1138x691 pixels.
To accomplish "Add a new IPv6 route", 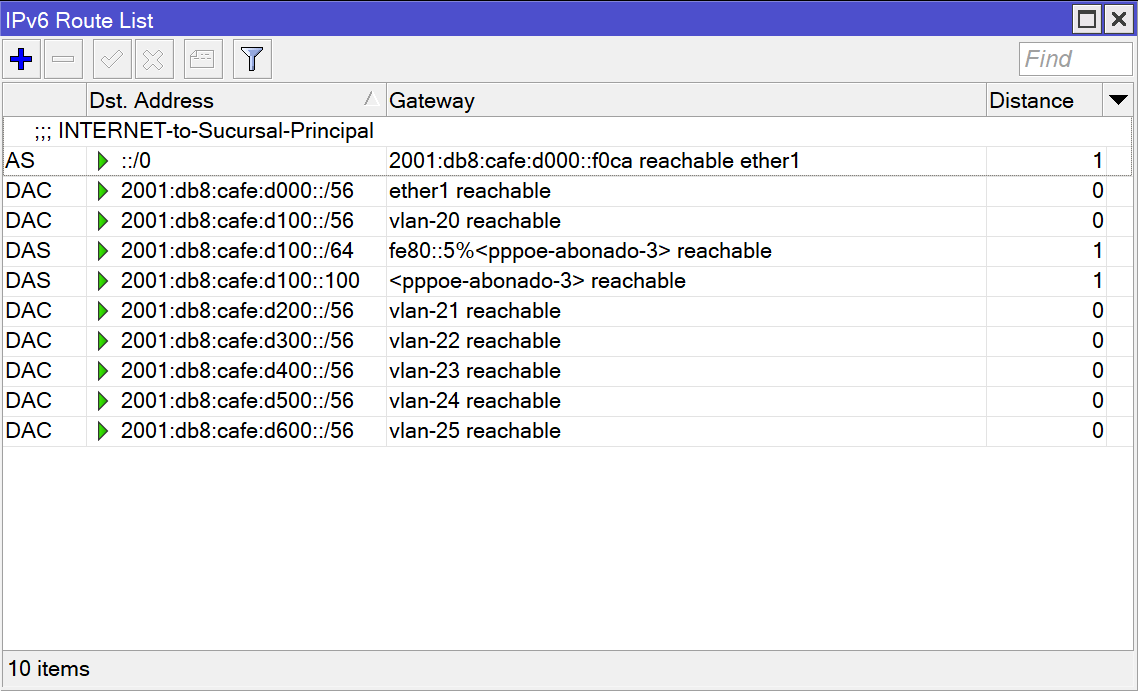I will [x=21, y=58].
